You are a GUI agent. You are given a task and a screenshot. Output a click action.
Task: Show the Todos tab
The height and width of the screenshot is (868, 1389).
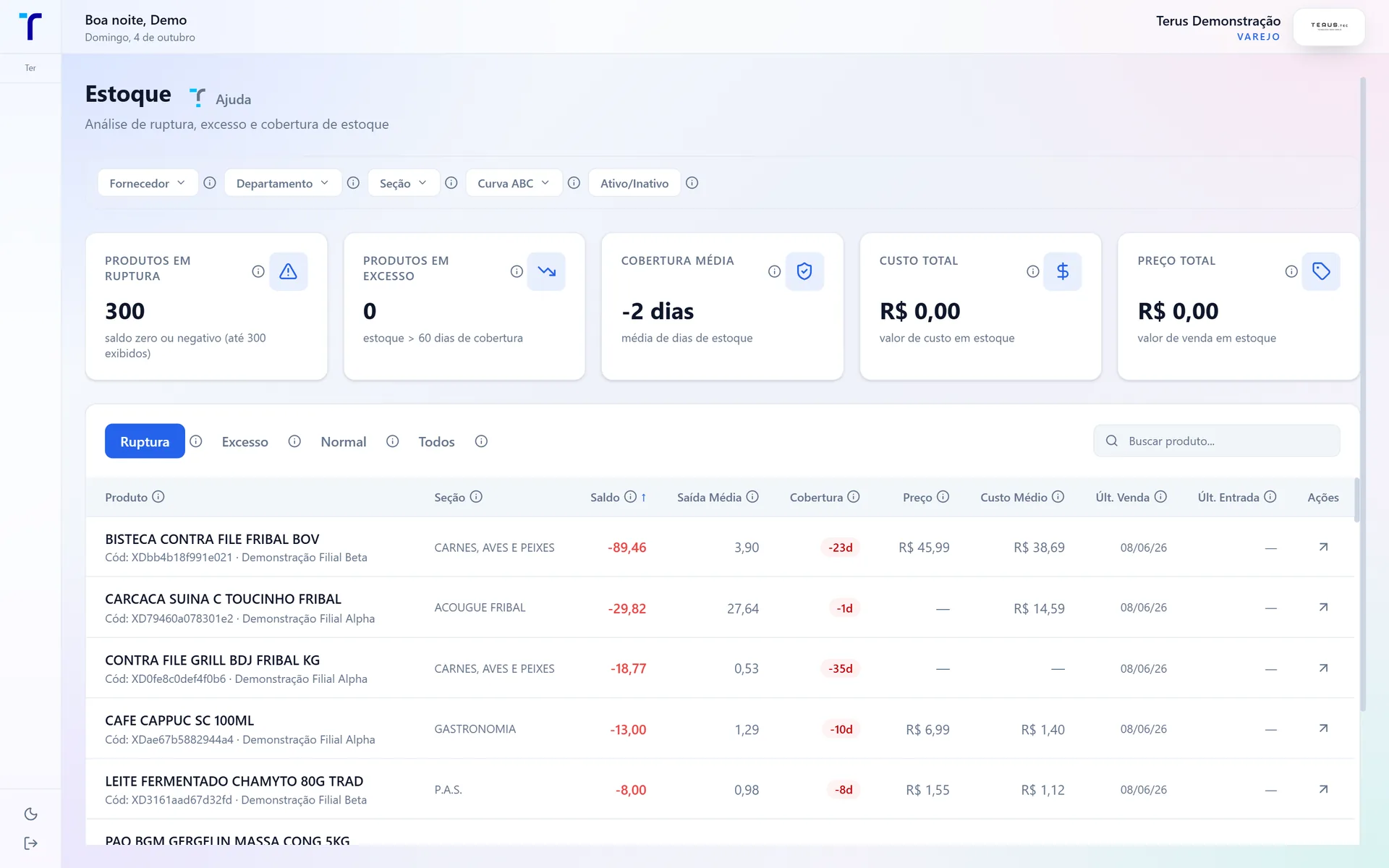point(436,441)
